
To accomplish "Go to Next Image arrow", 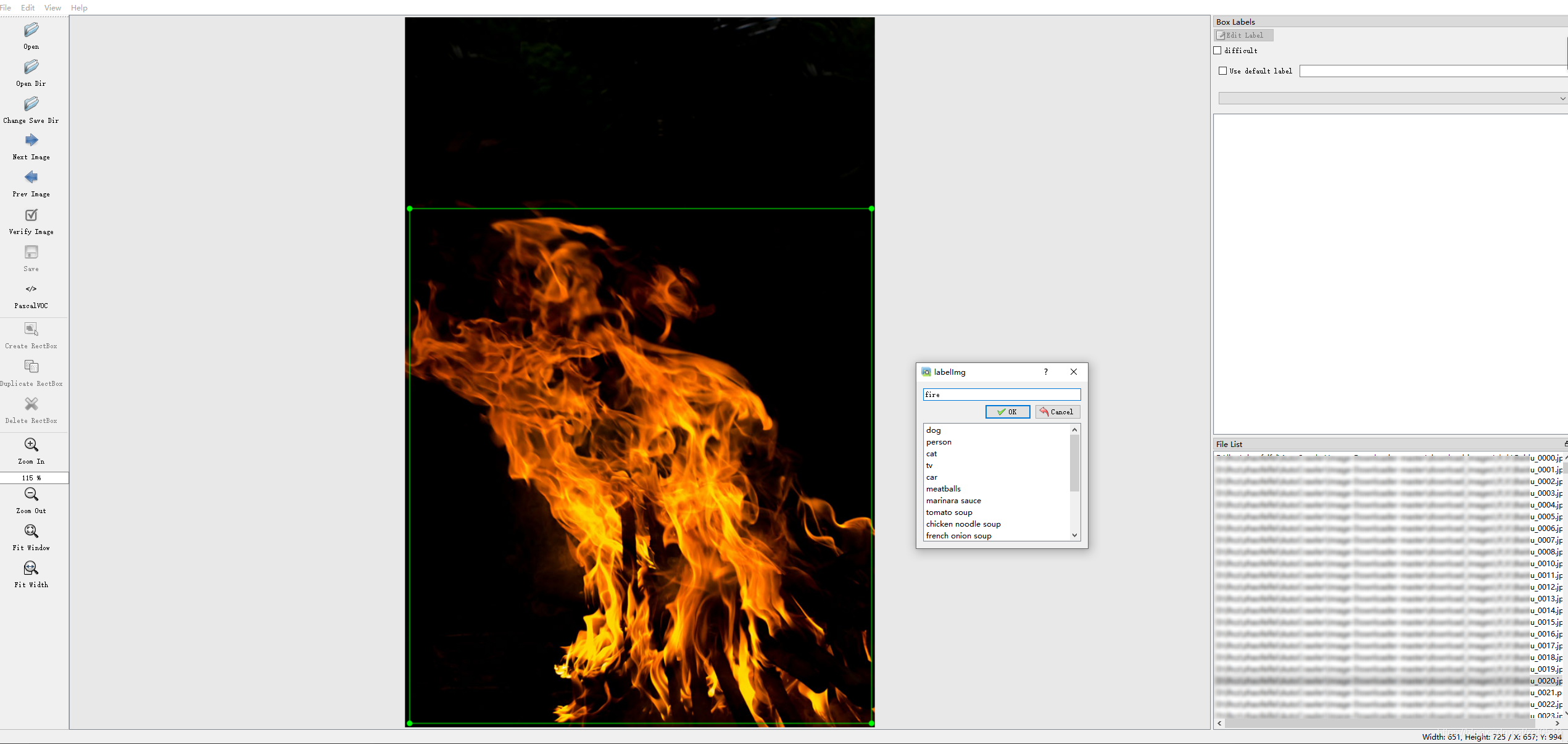I will 31,141.
